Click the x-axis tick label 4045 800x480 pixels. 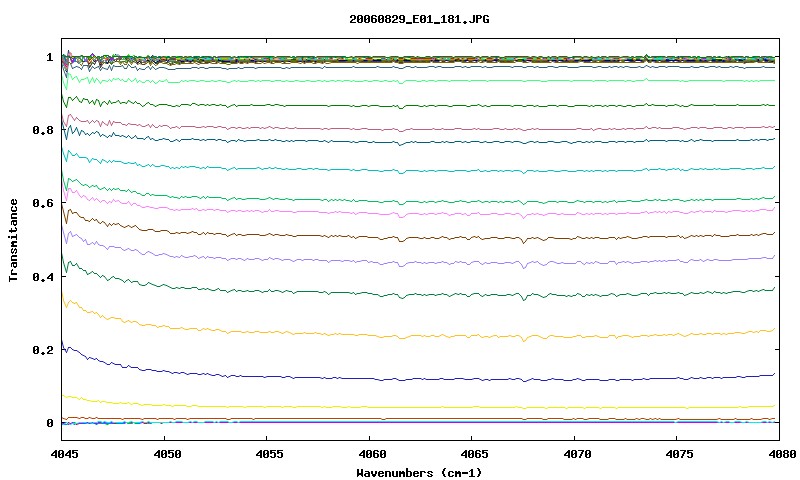tap(65, 454)
